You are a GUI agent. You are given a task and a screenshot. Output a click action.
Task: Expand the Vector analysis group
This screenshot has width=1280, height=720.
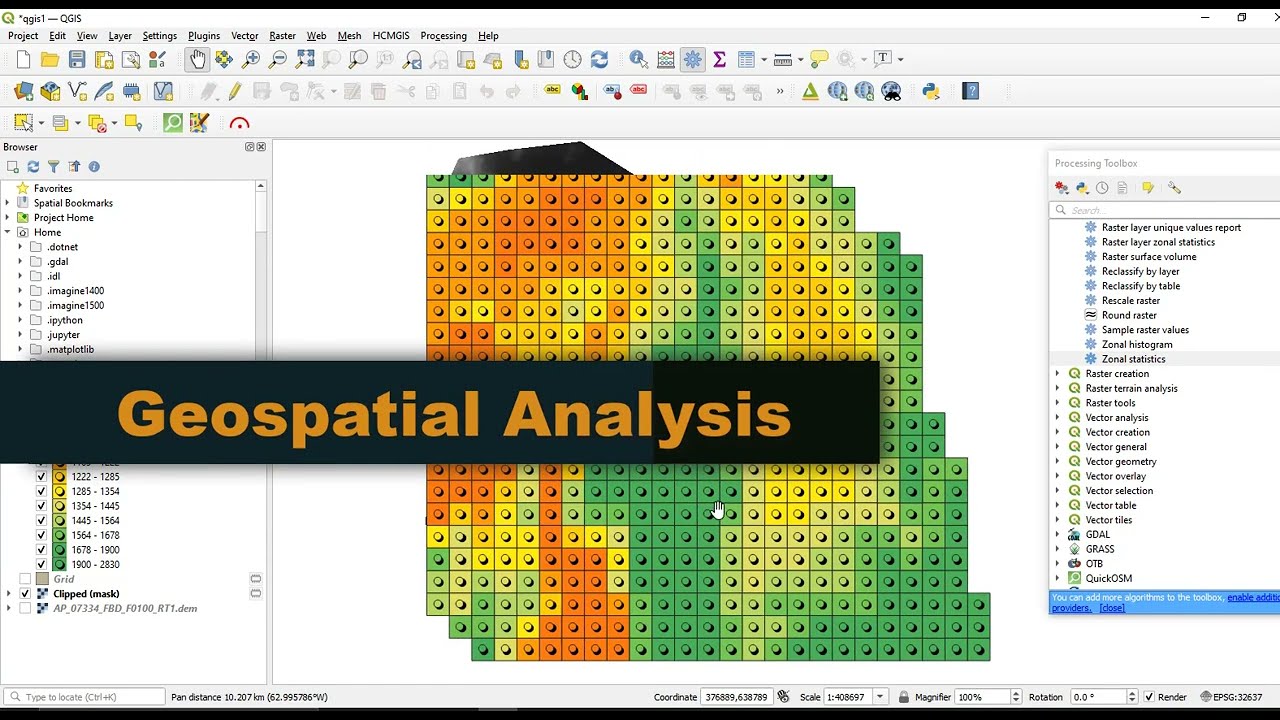click(1057, 418)
